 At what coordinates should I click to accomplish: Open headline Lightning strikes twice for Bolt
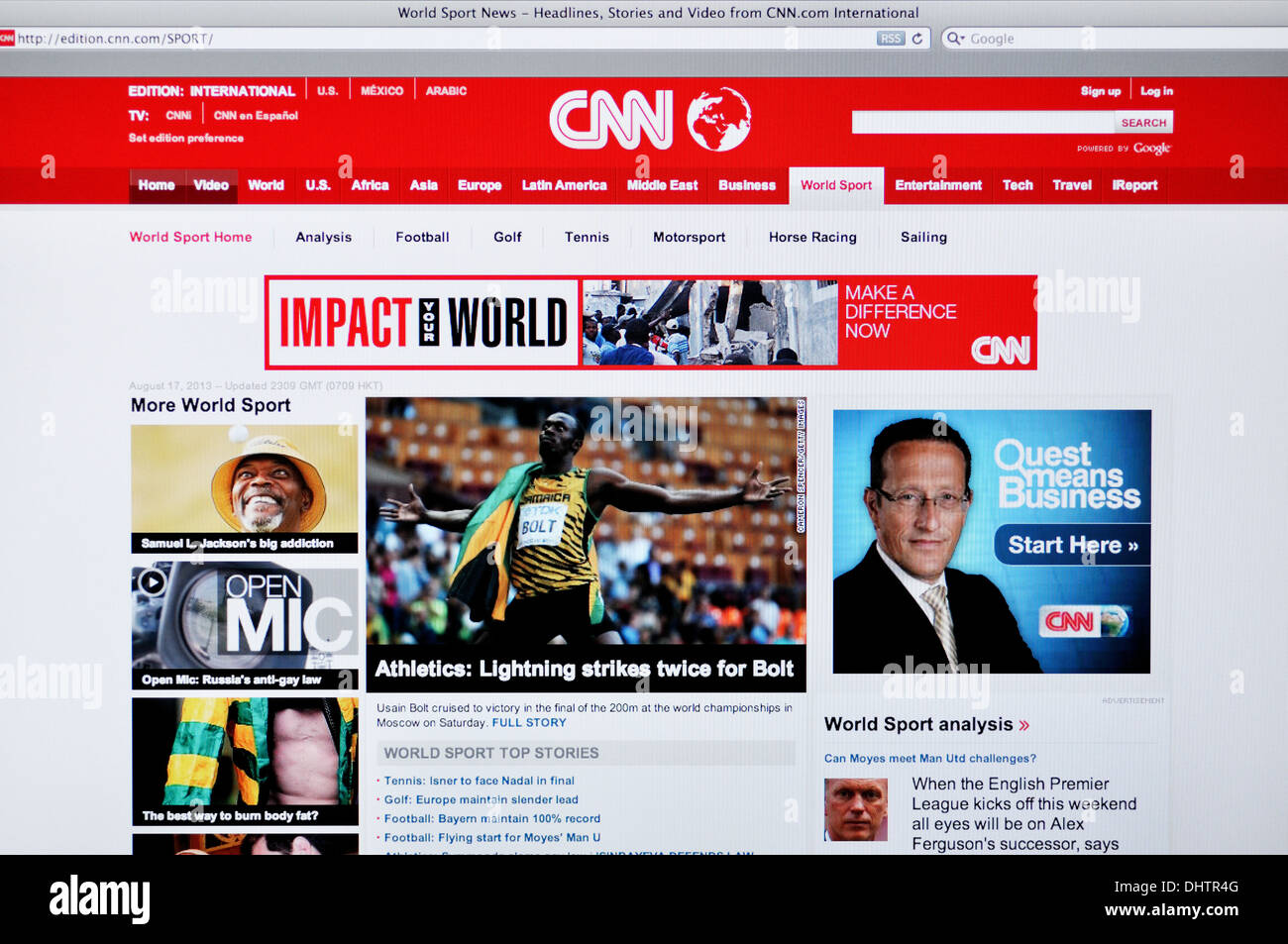click(585, 670)
